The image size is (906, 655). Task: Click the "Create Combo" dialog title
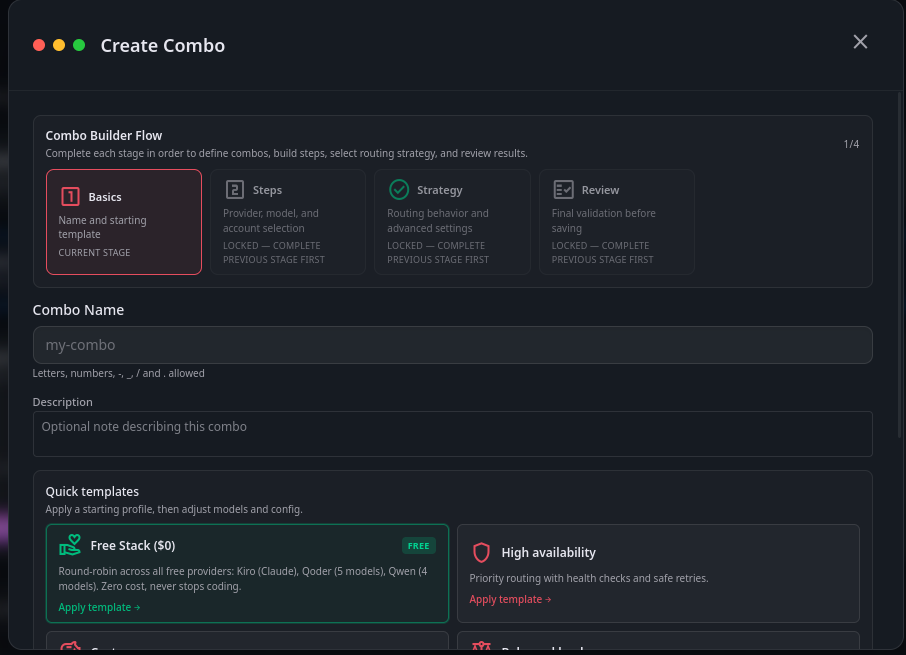[163, 45]
